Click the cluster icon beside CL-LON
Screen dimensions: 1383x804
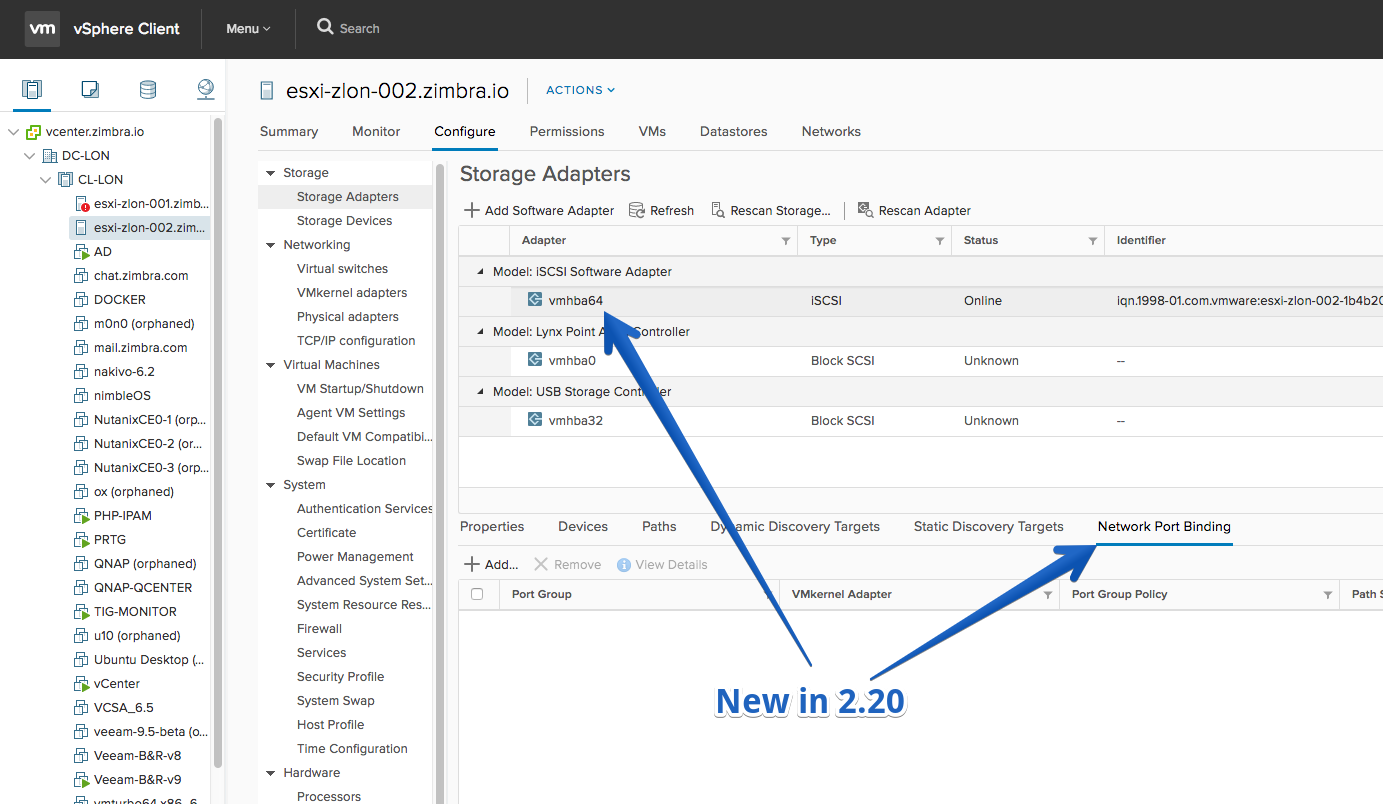(x=66, y=180)
